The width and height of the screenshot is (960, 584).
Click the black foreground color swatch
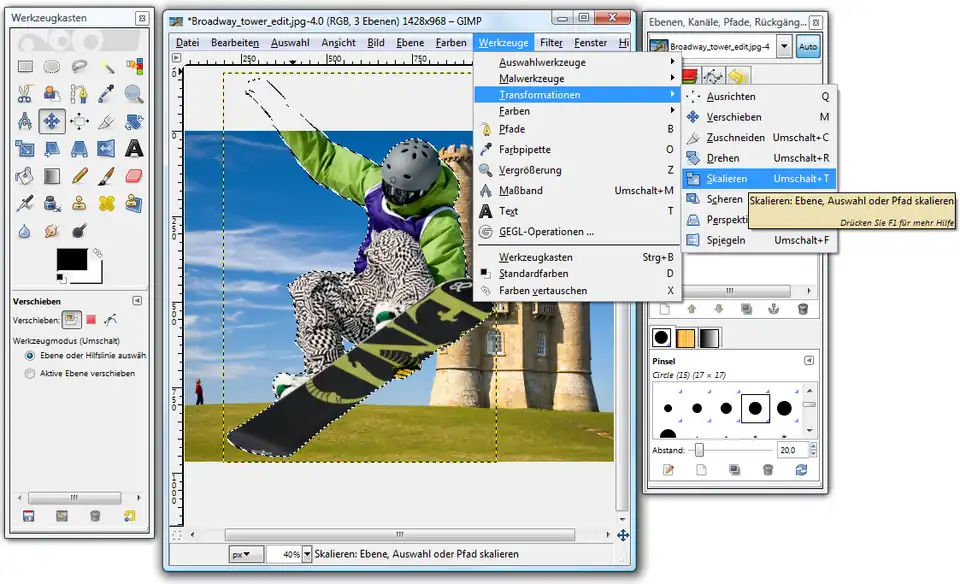tap(71, 260)
